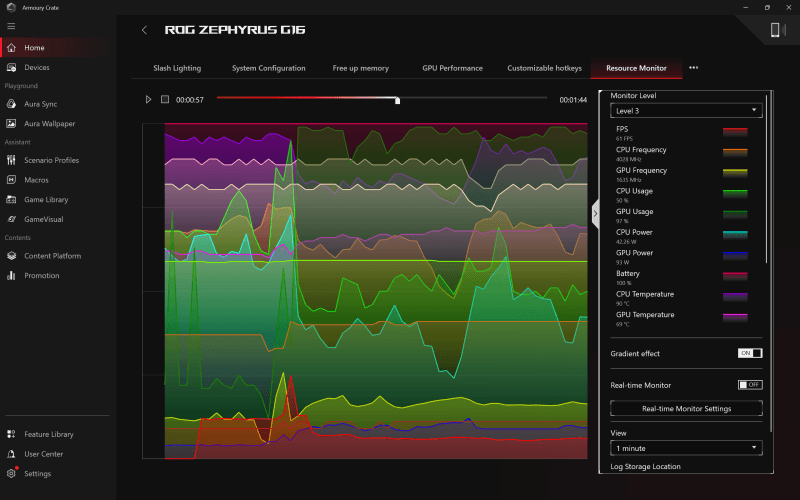Screen dimensions: 800x500
Task: Switch to the Free up memory tab
Action: 361,68
